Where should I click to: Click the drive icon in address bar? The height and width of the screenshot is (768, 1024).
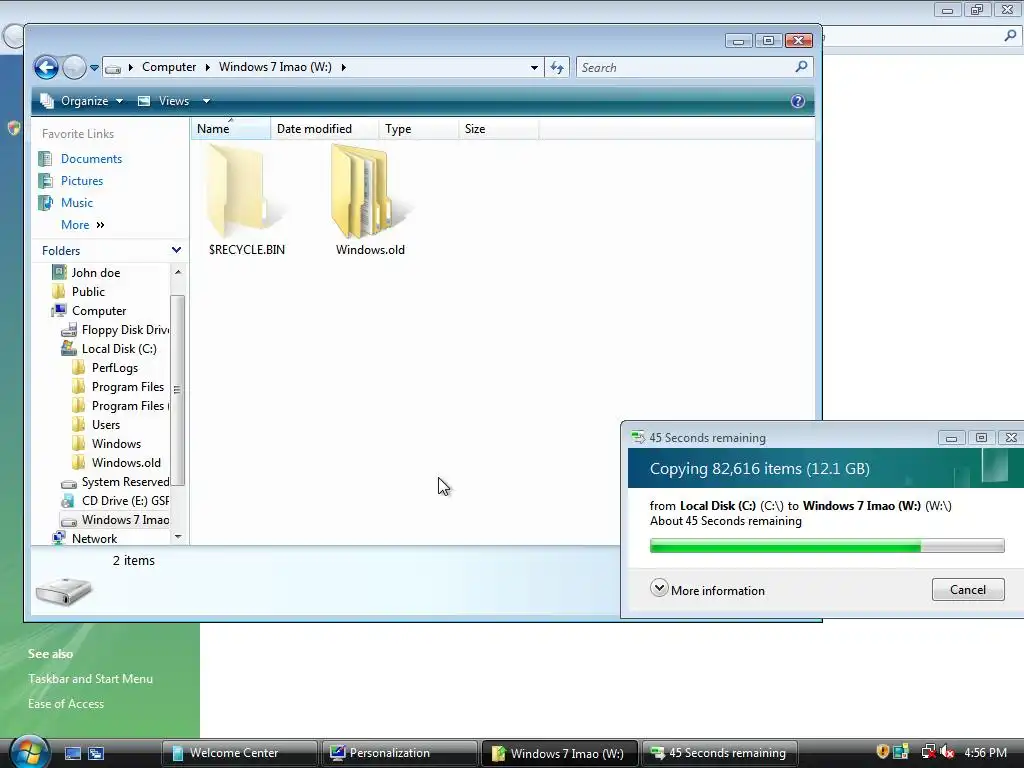[x=113, y=68]
